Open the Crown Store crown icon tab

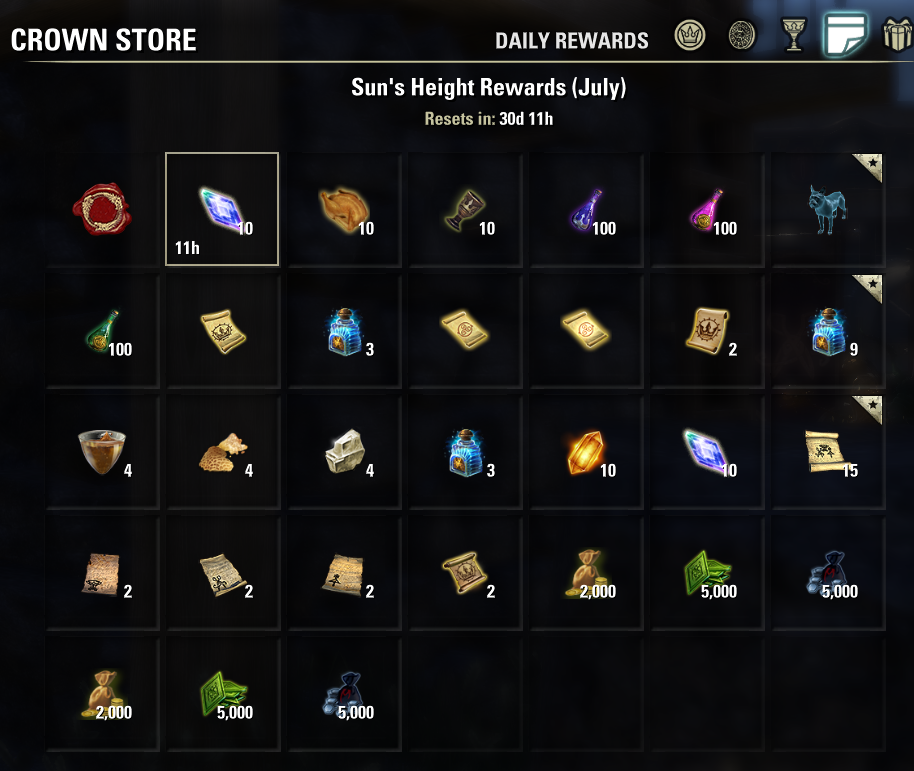[x=690, y=36]
